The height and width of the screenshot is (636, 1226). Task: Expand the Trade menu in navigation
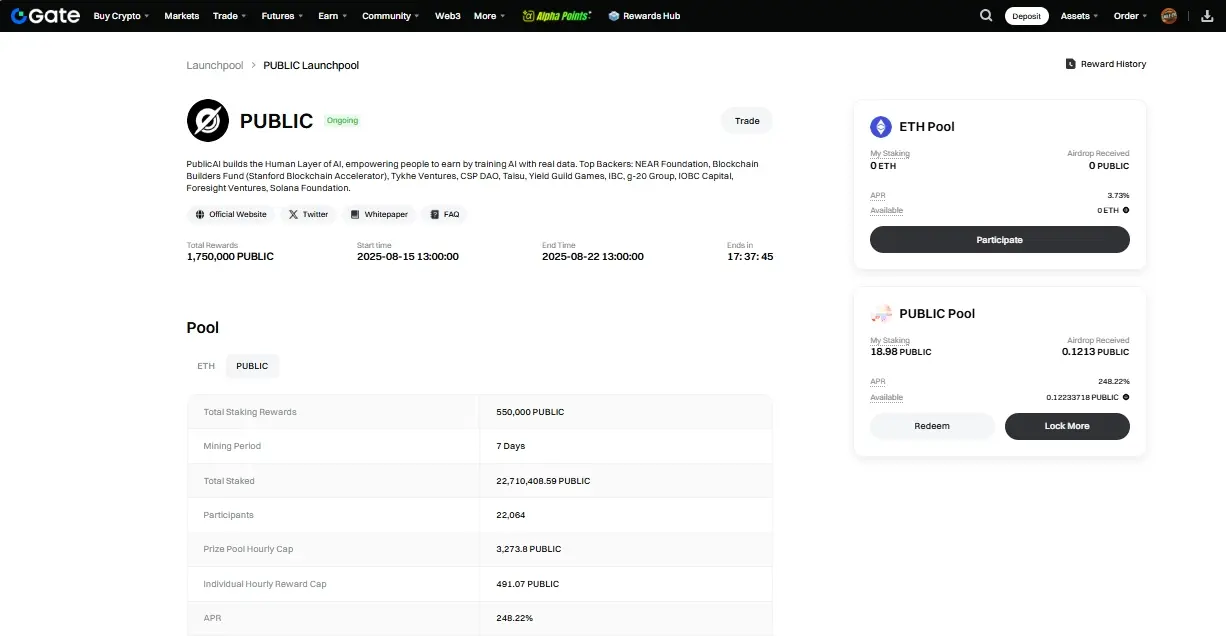point(230,16)
